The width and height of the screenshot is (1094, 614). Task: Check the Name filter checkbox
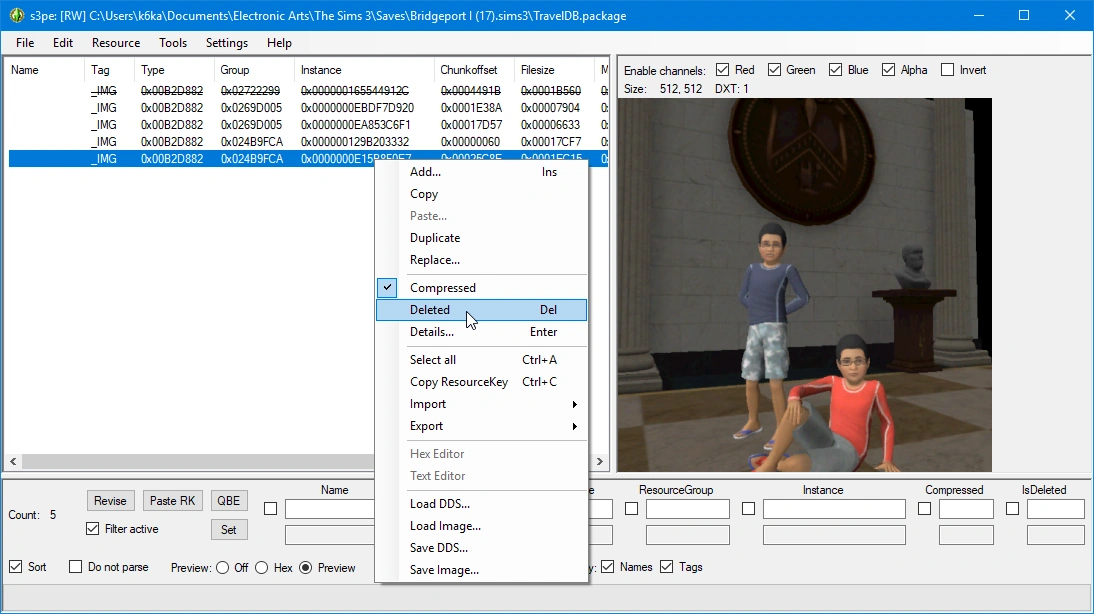(x=271, y=509)
